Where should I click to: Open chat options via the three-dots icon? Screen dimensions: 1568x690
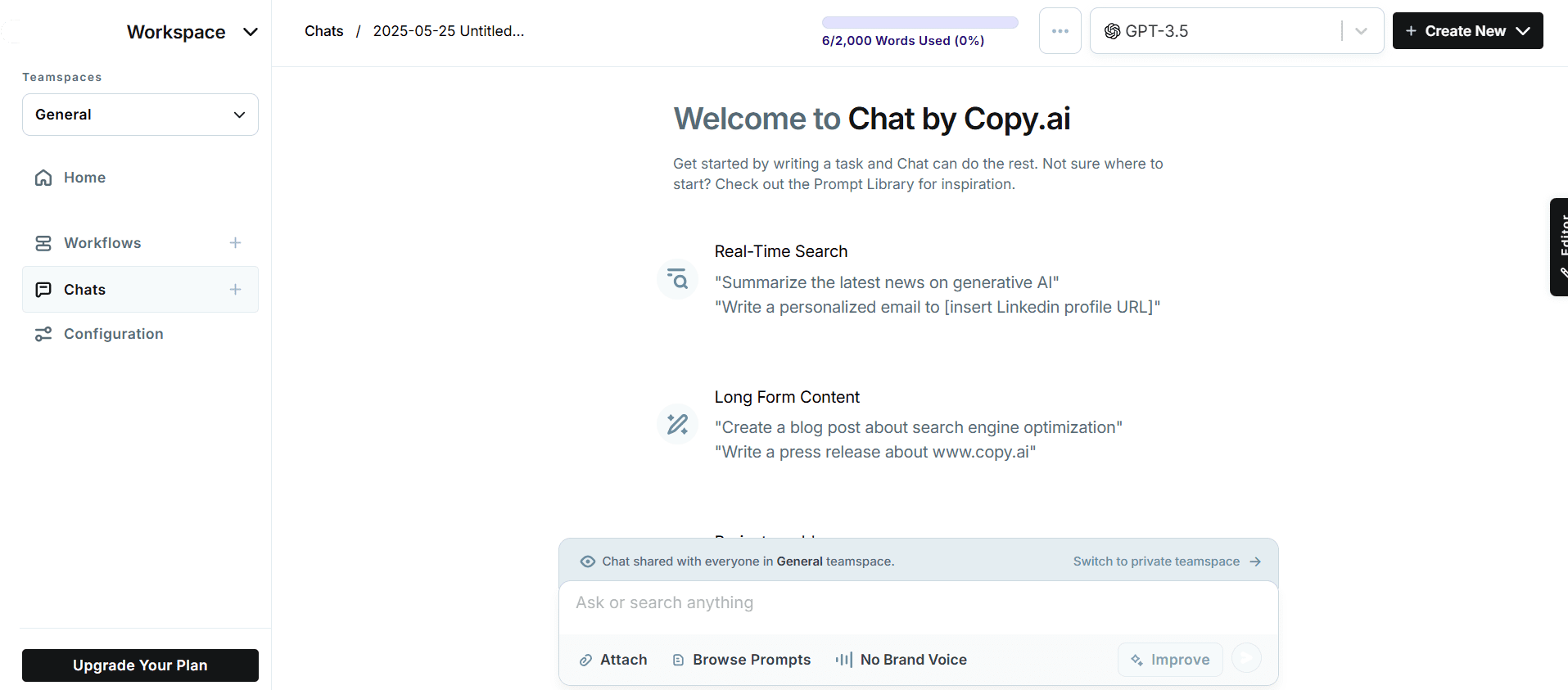(x=1060, y=30)
